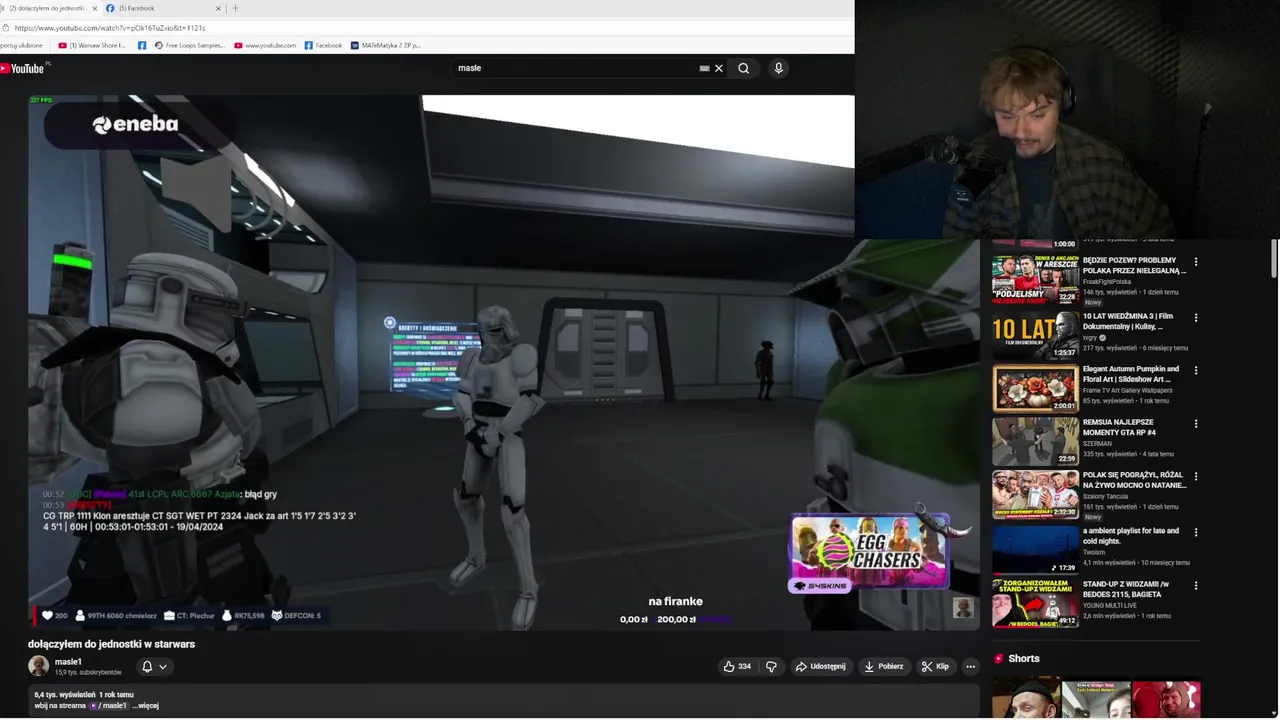The height and width of the screenshot is (720, 1280).
Task: Open options menu for 'a ambient playlist'
Action: (1195, 532)
